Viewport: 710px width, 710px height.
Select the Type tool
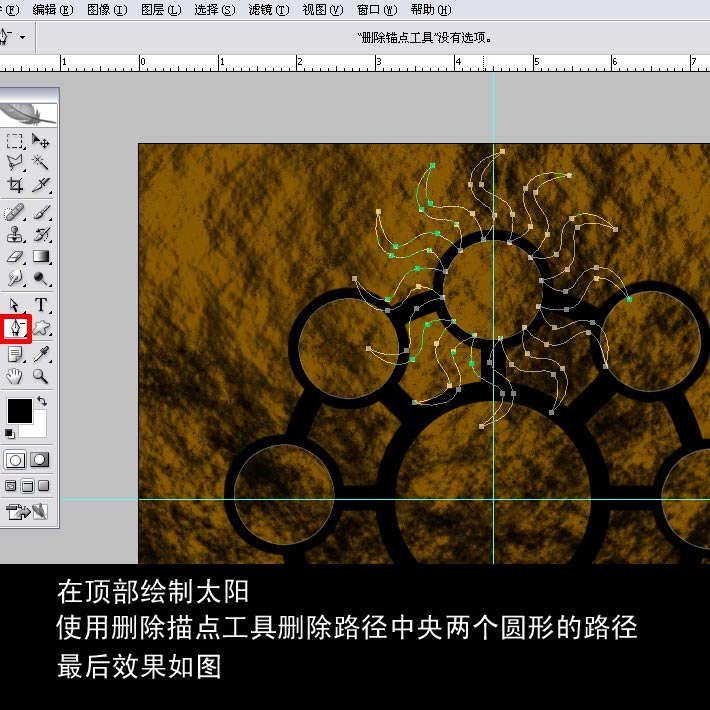click(x=40, y=305)
